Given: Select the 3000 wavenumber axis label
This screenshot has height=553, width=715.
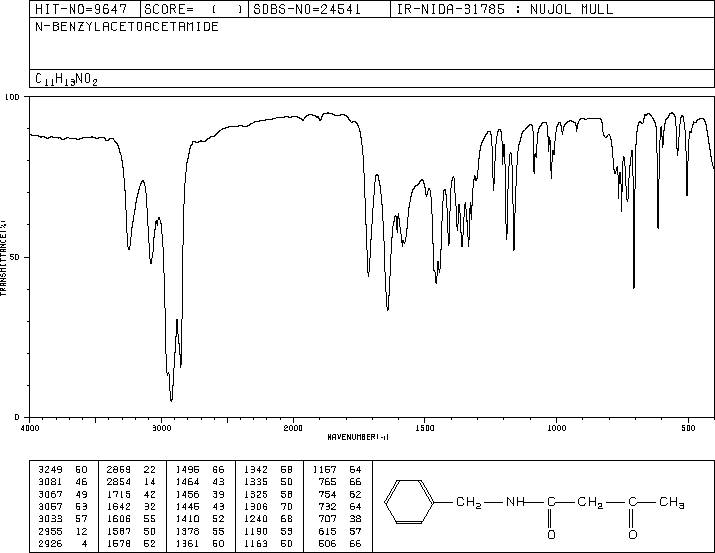Looking at the screenshot, I should pyautogui.click(x=161, y=428).
